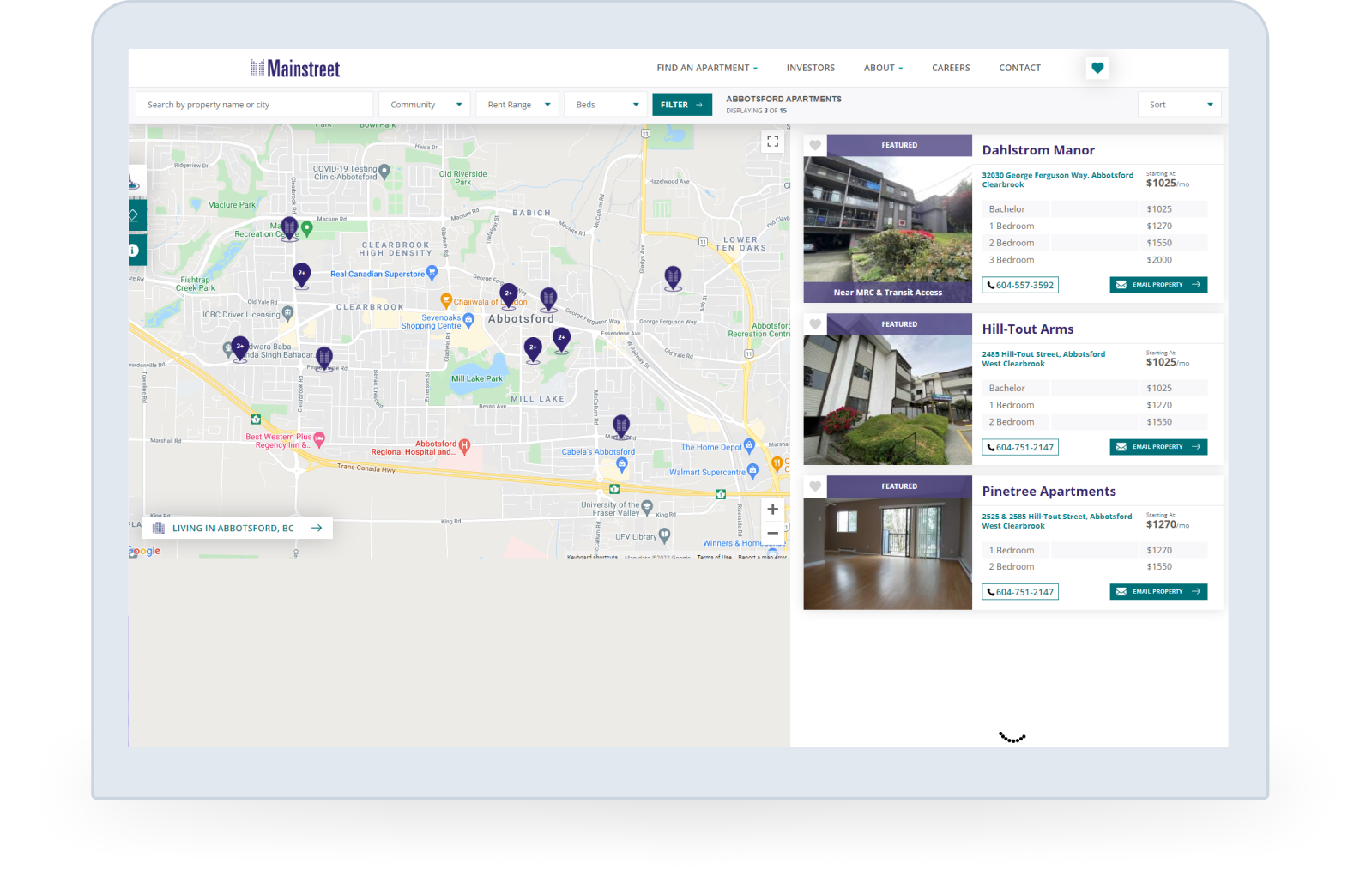Open Pinetree Apartments interior photo
Screen dimensions: 1372x876
[887, 543]
